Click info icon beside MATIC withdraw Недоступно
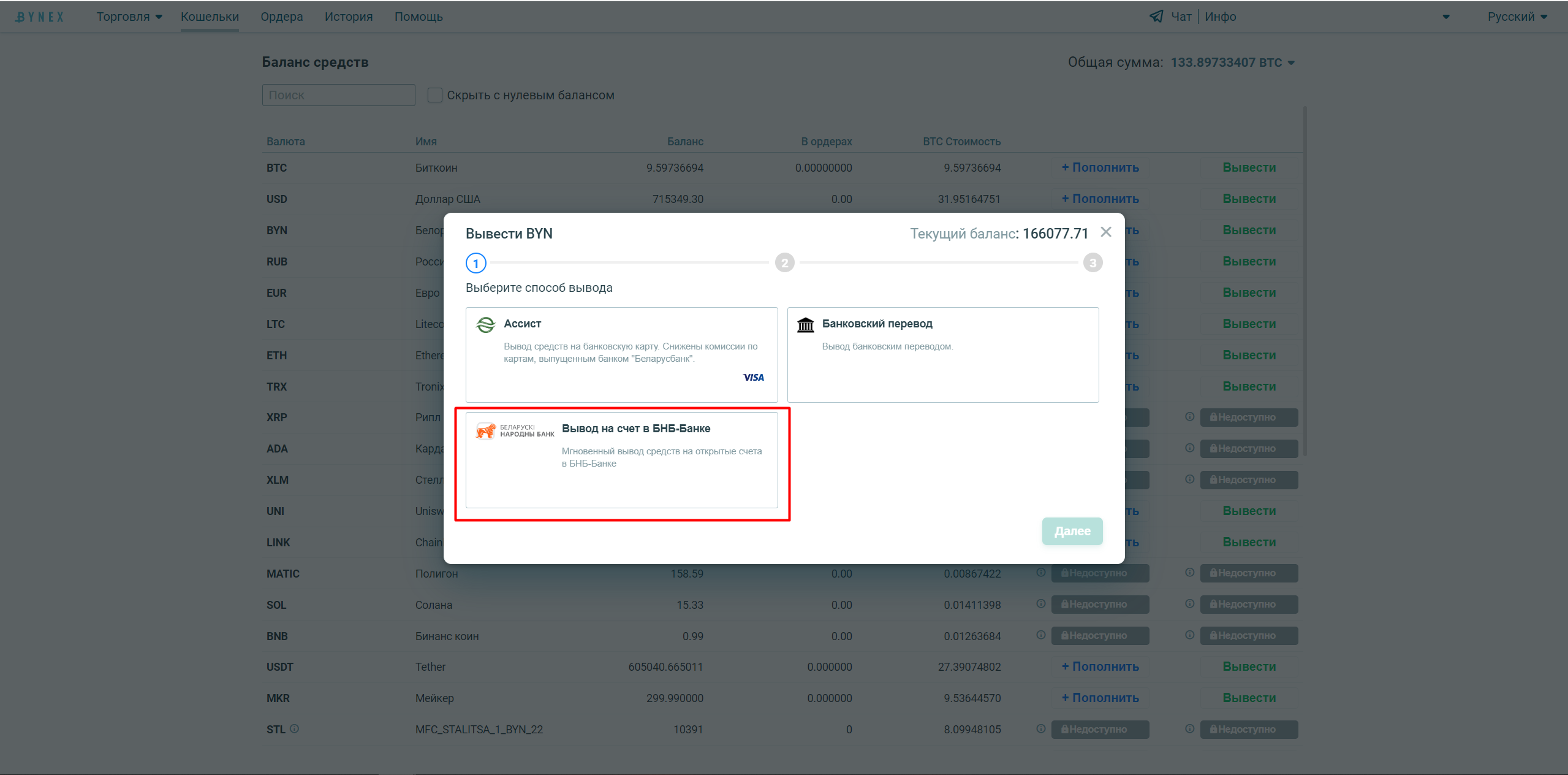Viewport: 1568px width, 775px height. pyautogui.click(x=1189, y=572)
